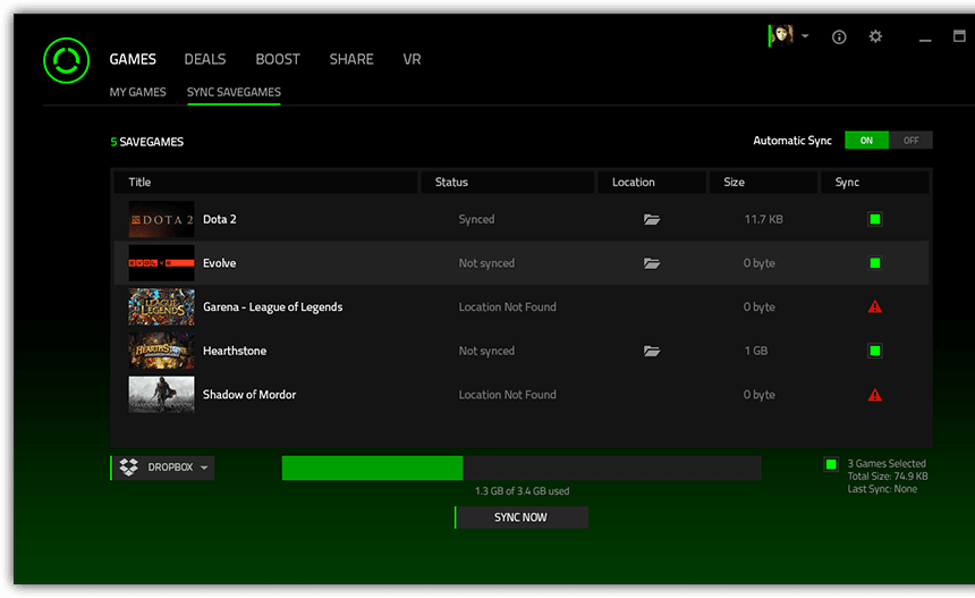Click the Dropbox icon next to storage selector
The image size is (975, 598).
(129, 467)
